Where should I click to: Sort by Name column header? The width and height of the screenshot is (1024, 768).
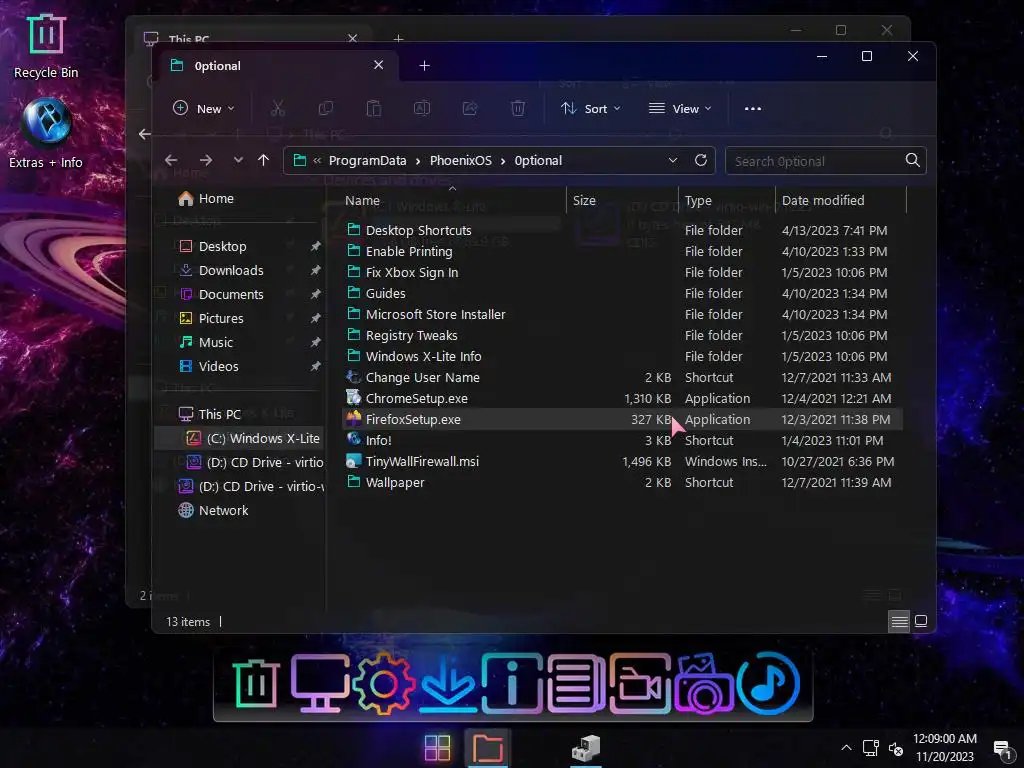coord(454,200)
